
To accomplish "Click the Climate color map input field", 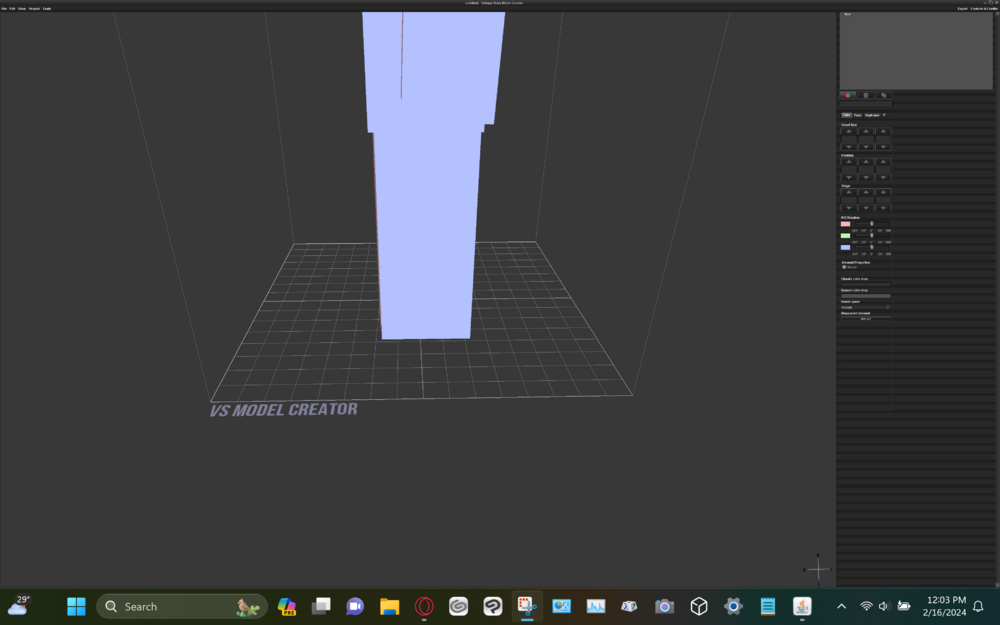I will 865,284.
